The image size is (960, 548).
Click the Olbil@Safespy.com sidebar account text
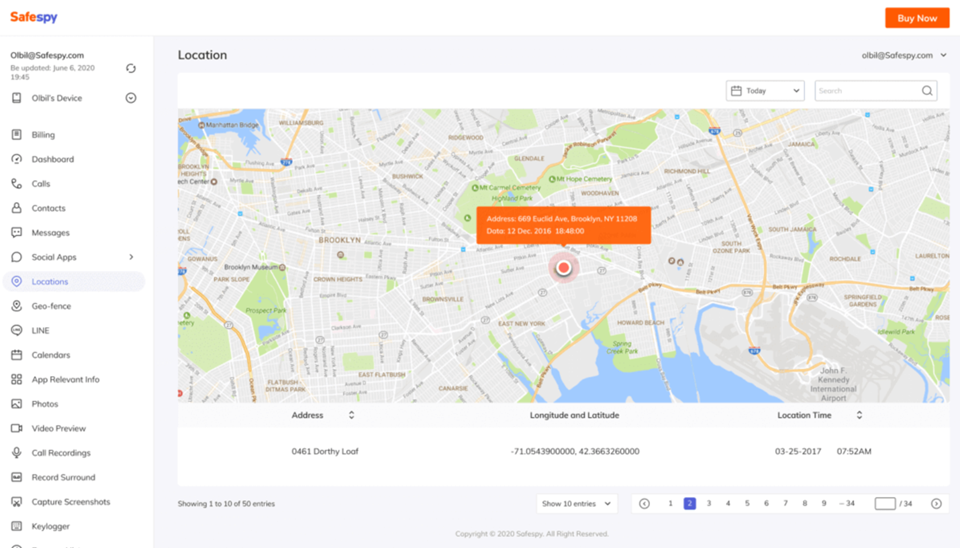[47, 55]
